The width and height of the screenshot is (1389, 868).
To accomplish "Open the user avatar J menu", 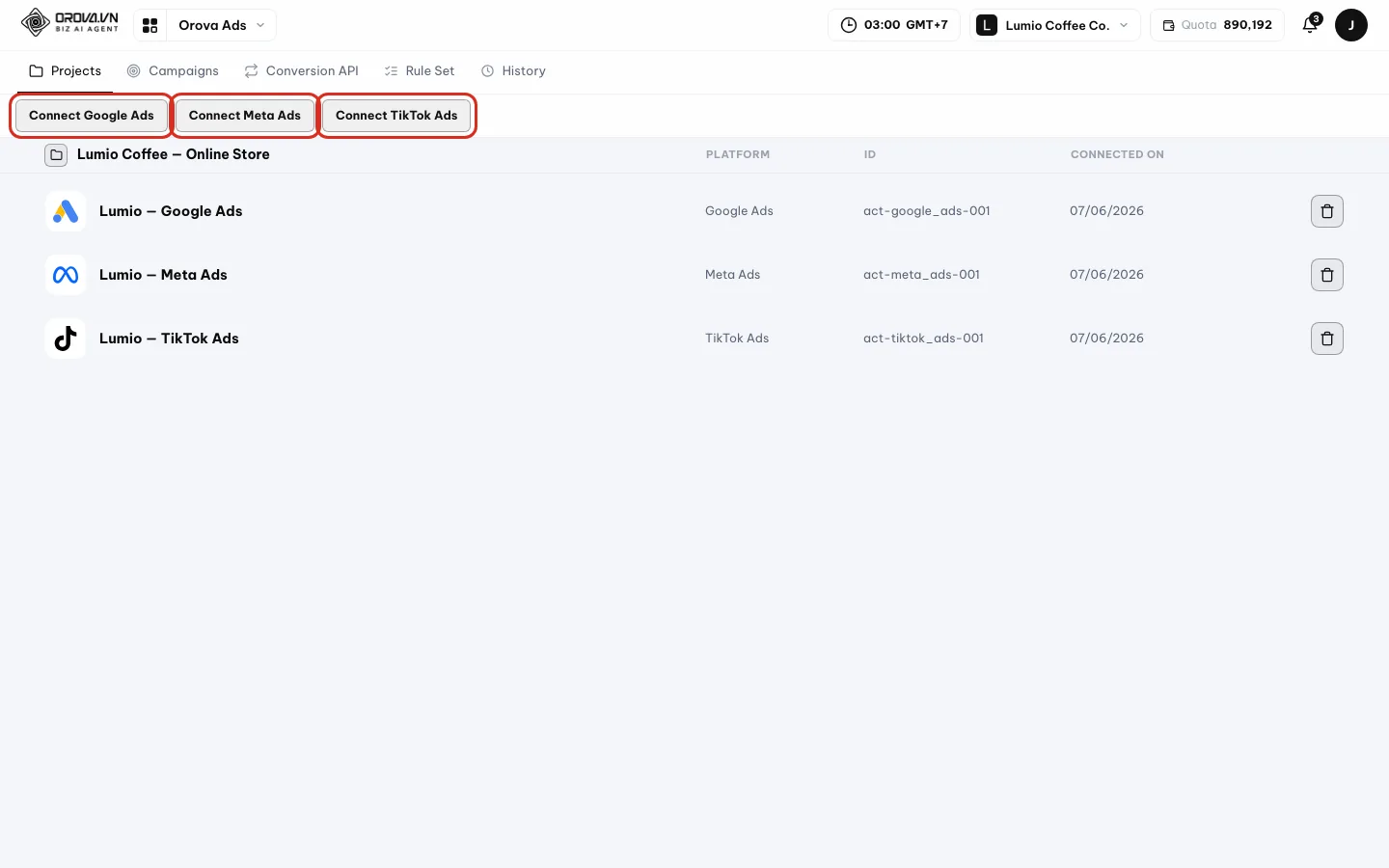I will point(1350,25).
